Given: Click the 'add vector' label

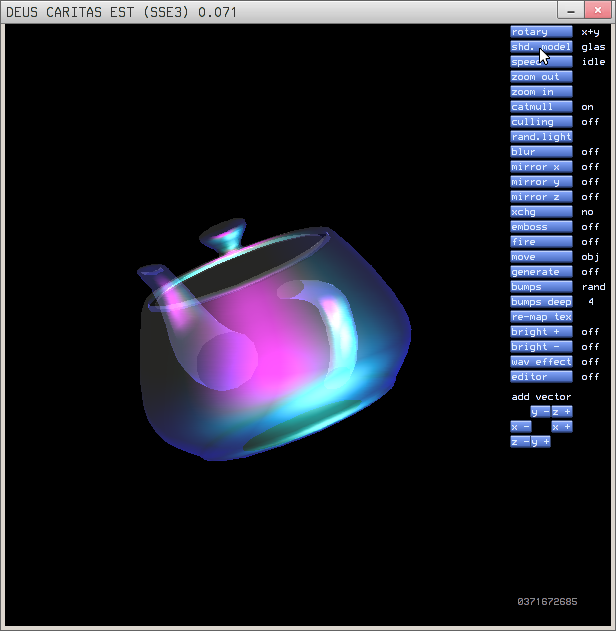Looking at the screenshot, I should (541, 397).
